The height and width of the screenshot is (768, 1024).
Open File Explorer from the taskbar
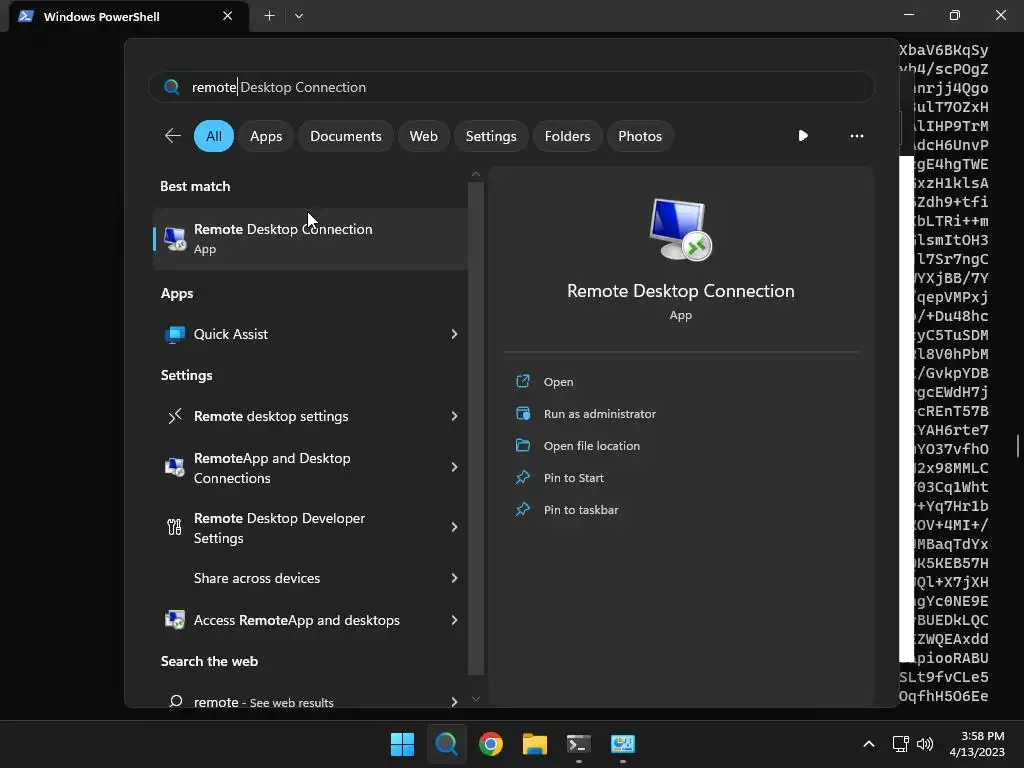[534, 744]
